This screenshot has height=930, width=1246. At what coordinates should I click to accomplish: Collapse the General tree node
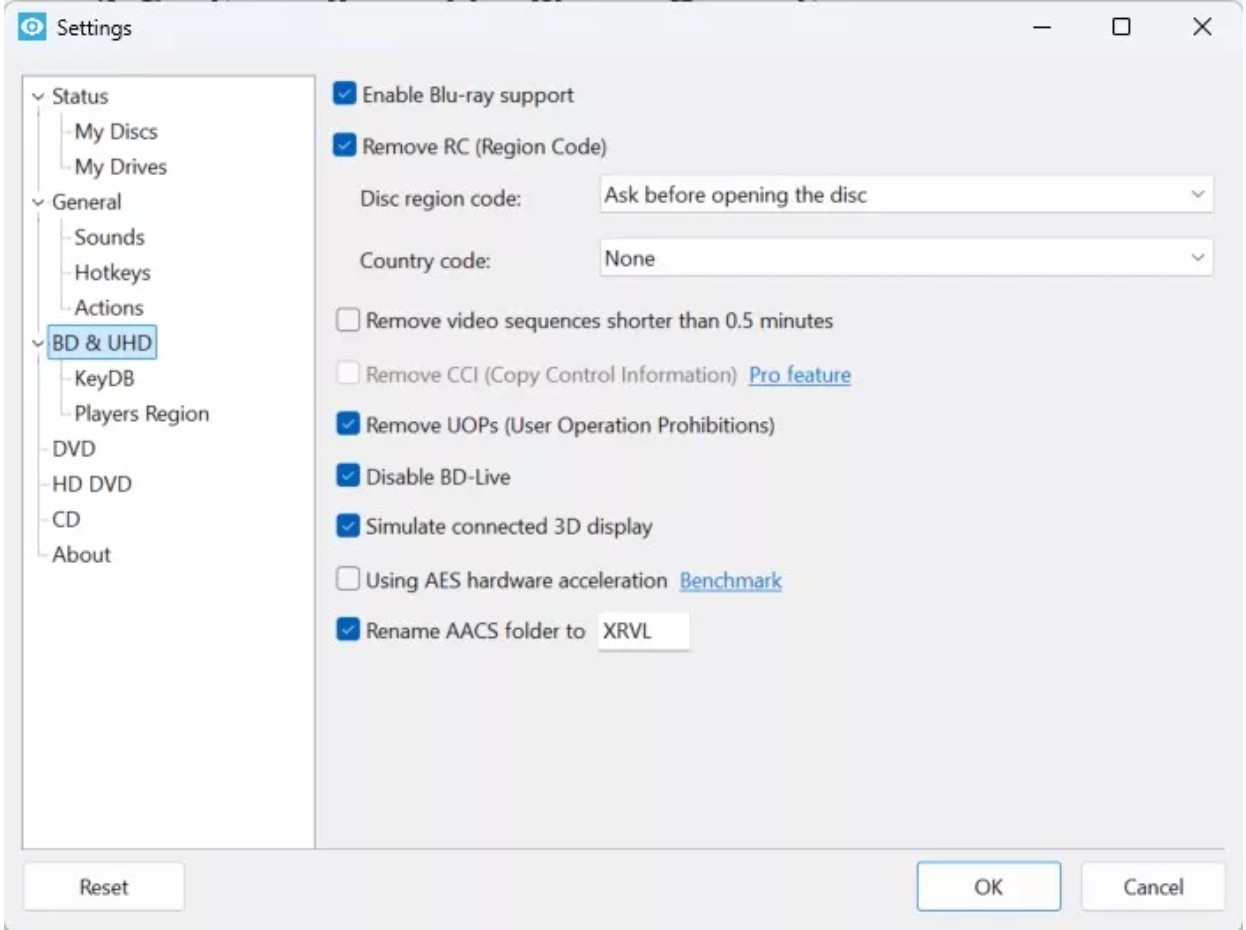pyautogui.click(x=39, y=202)
